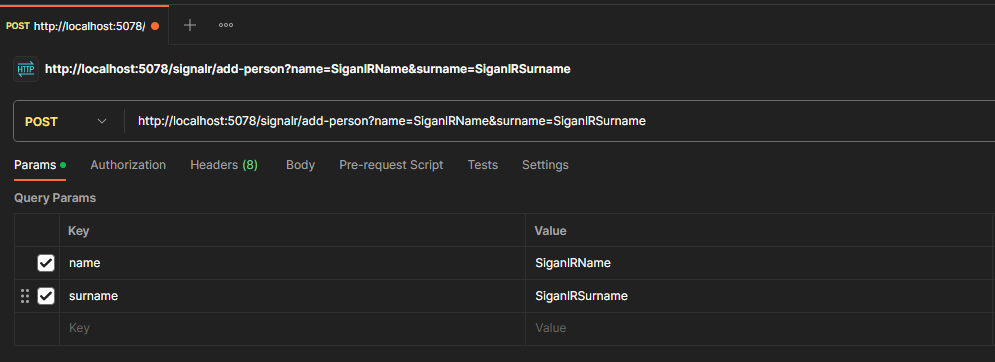Open the Pre-request Script tab

391,165
